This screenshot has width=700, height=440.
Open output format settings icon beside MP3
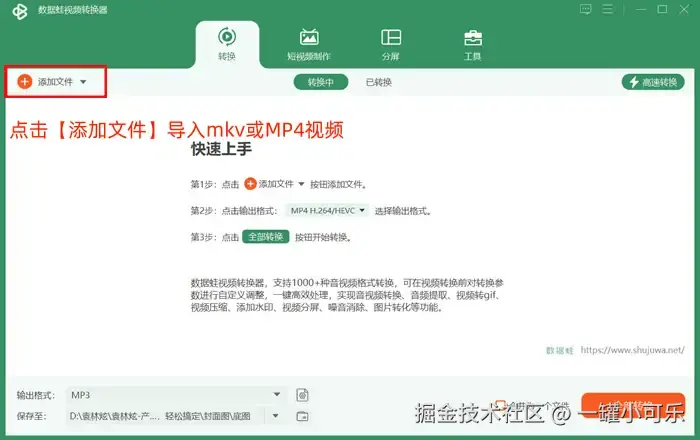coord(302,395)
